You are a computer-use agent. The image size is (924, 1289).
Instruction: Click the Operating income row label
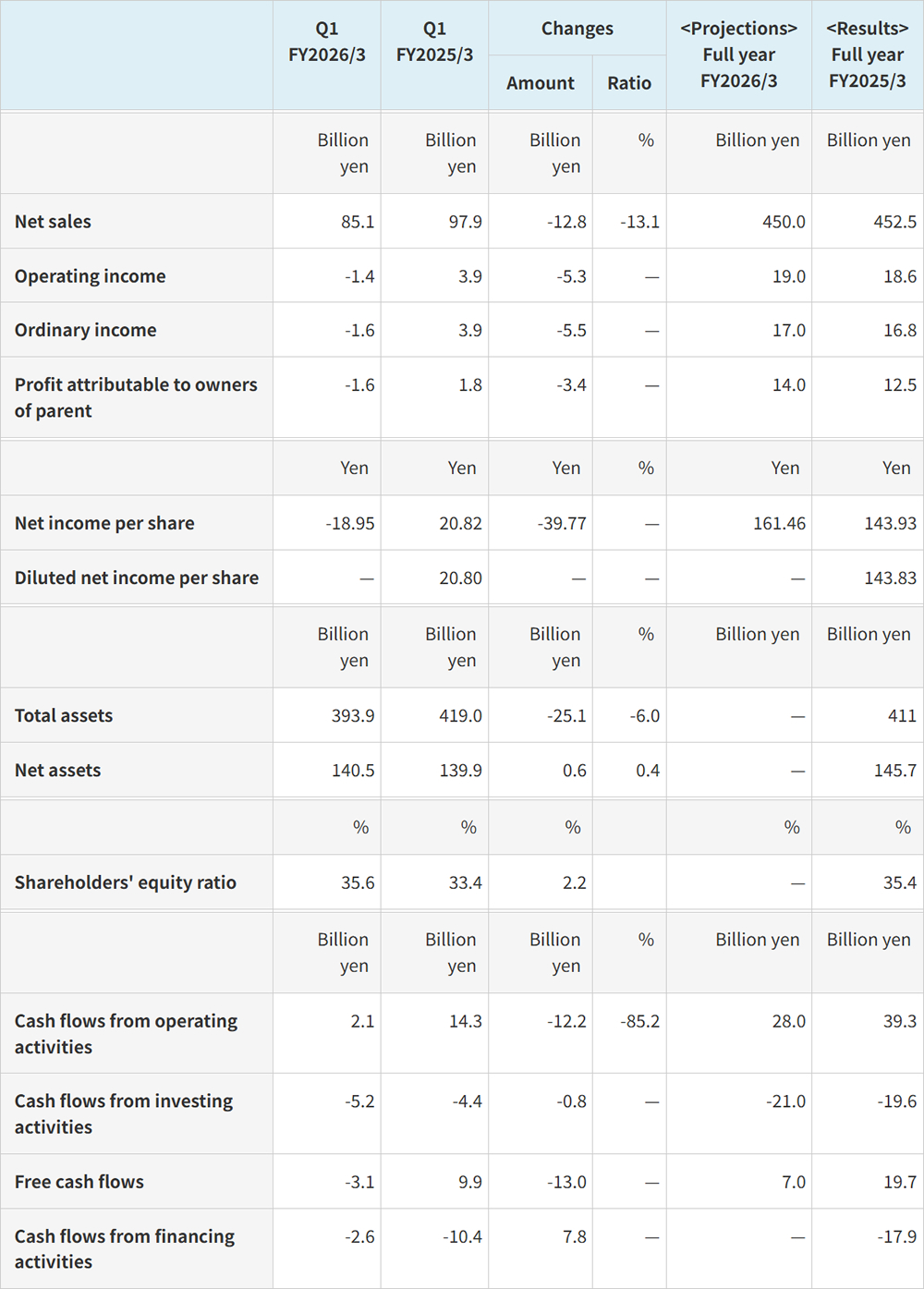click(x=91, y=276)
